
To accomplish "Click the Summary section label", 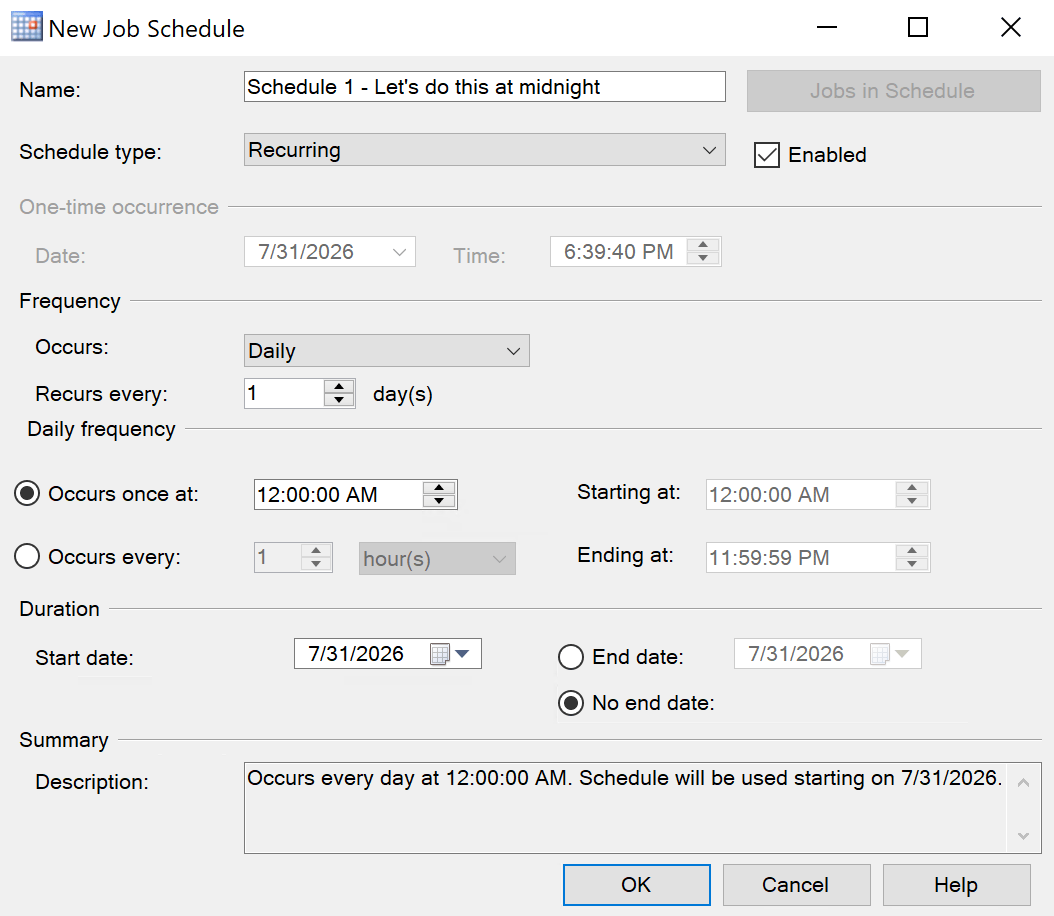I will (x=64, y=740).
